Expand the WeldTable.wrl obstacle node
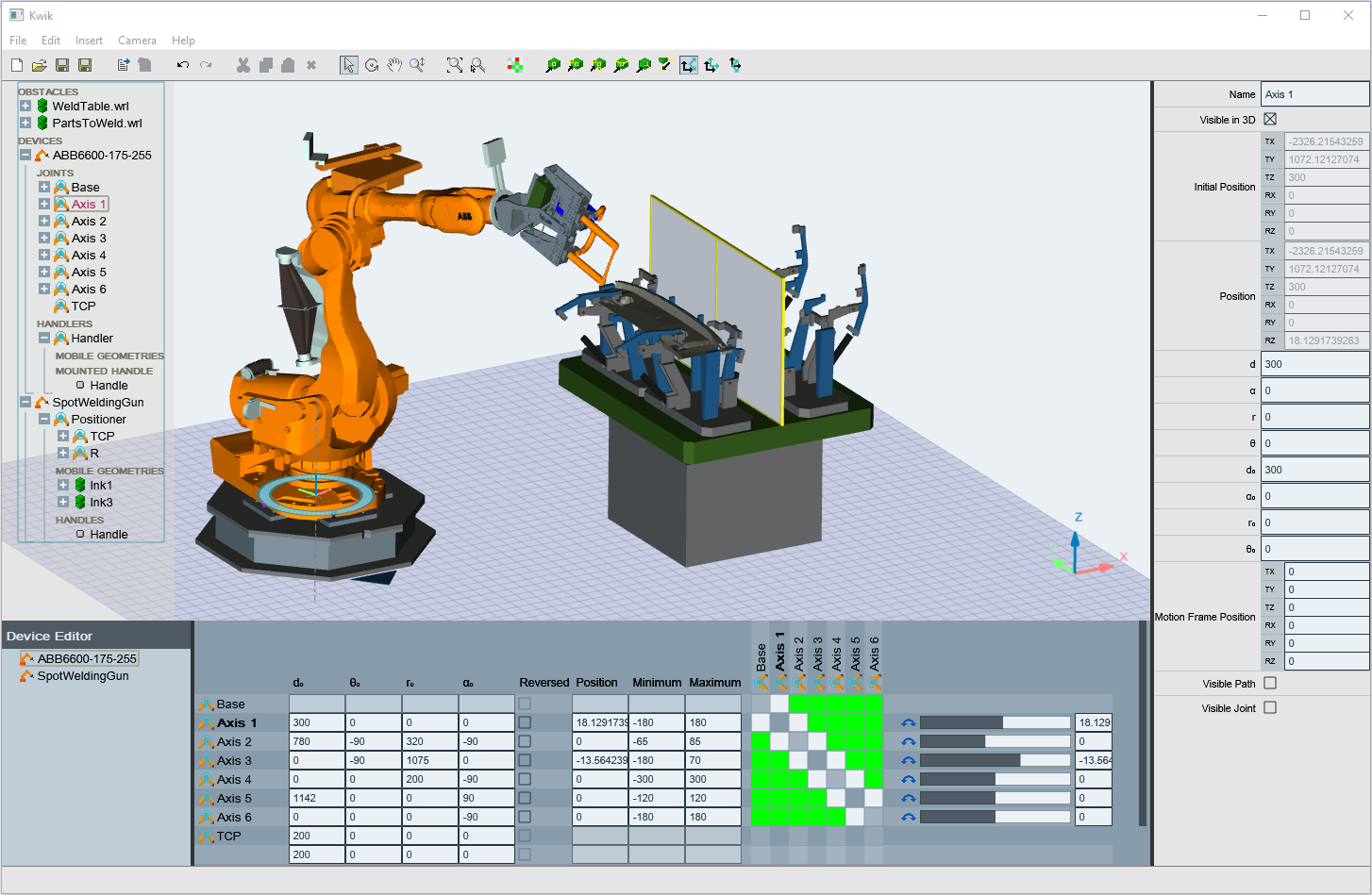This screenshot has width=1372, height=895. (x=25, y=106)
